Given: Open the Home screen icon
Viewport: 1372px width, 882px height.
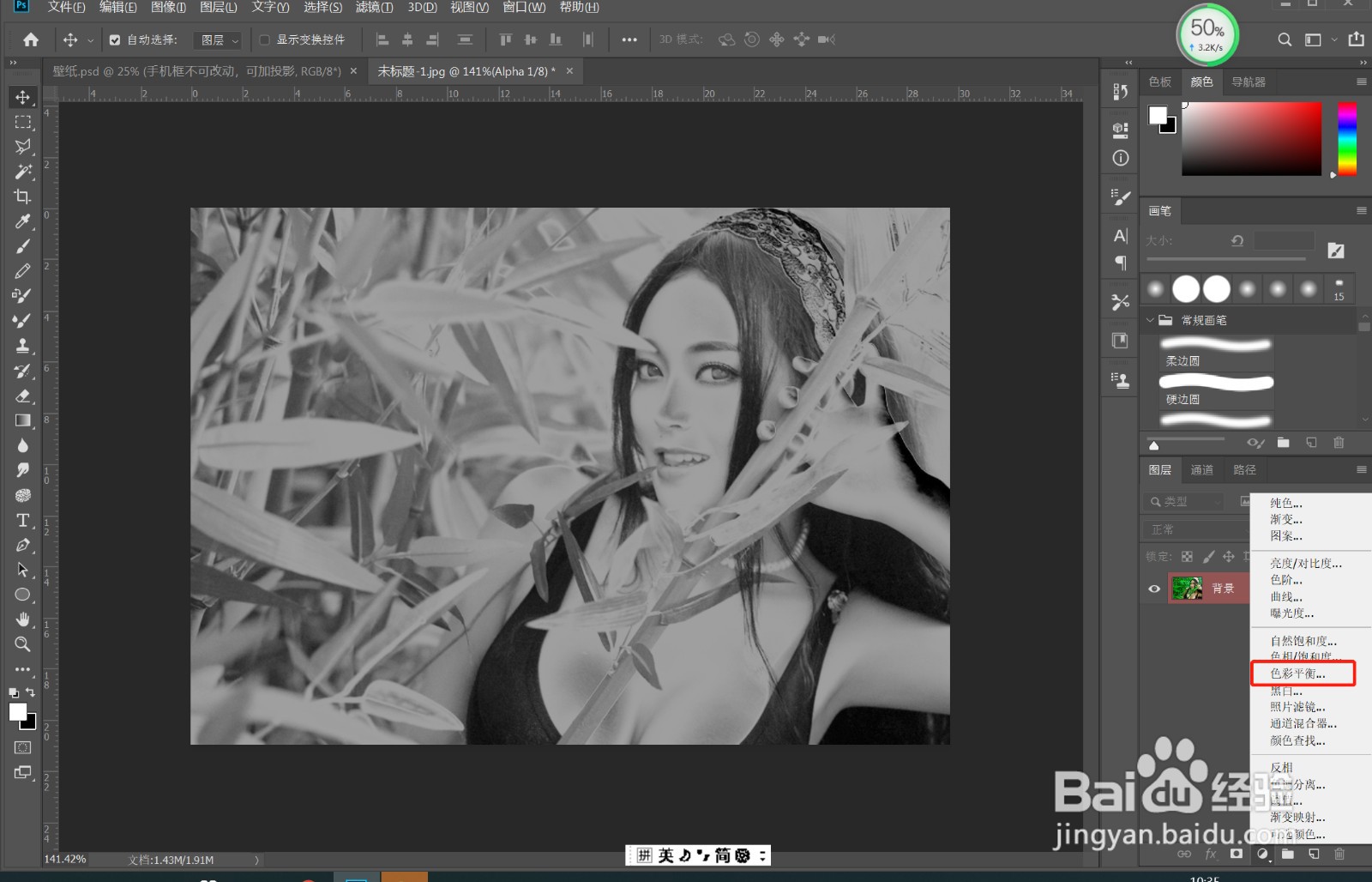Looking at the screenshot, I should tap(31, 39).
